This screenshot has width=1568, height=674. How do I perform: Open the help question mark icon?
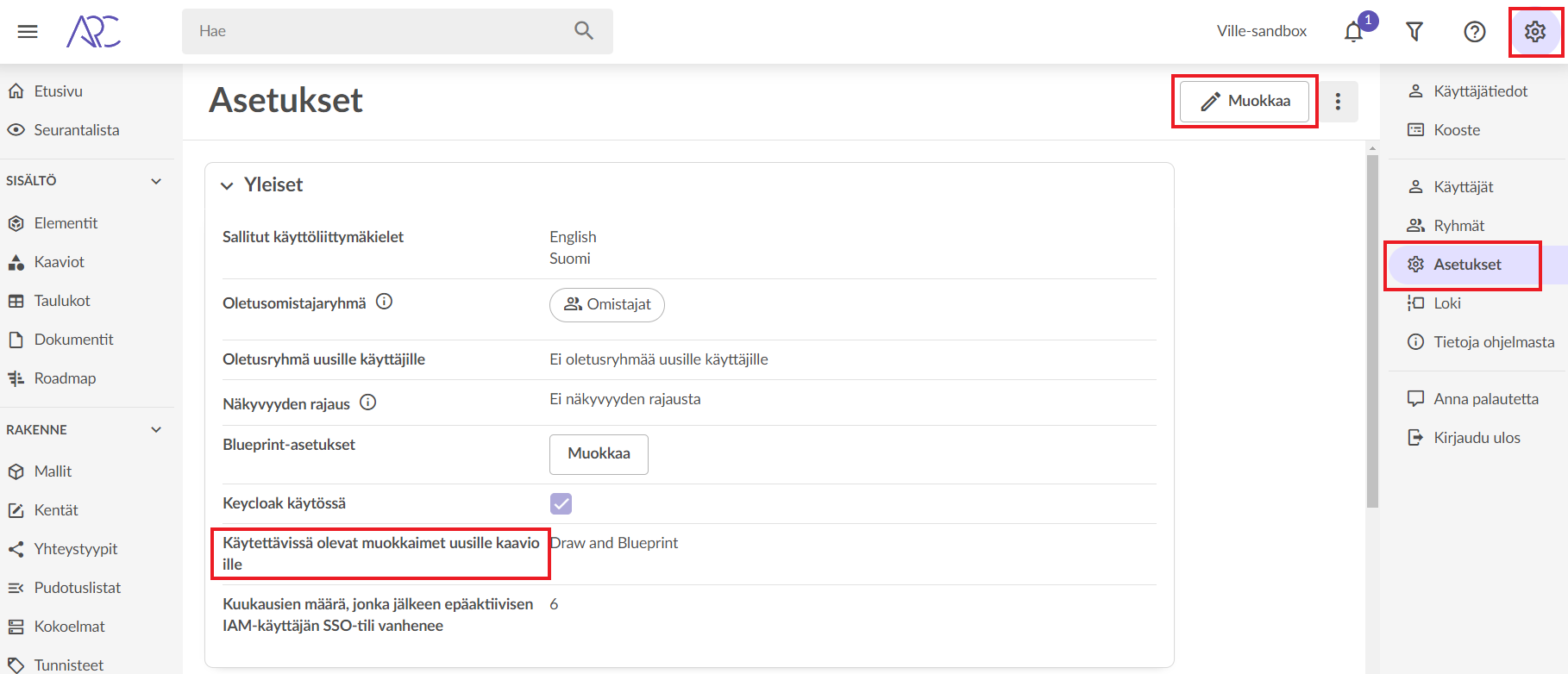(x=1475, y=32)
